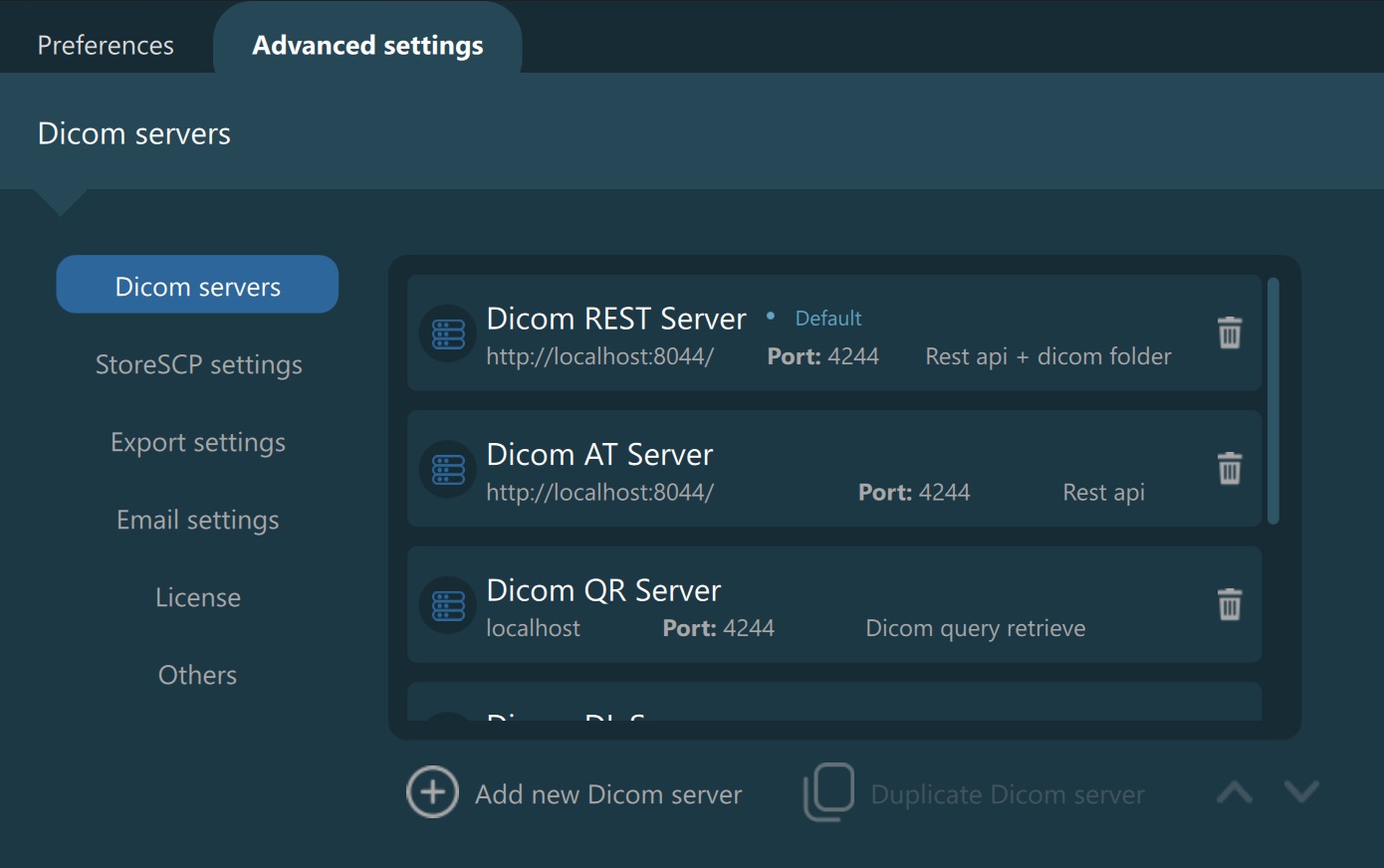This screenshot has width=1384, height=868.
Task: Go to Export settings section
Action: tap(198, 442)
